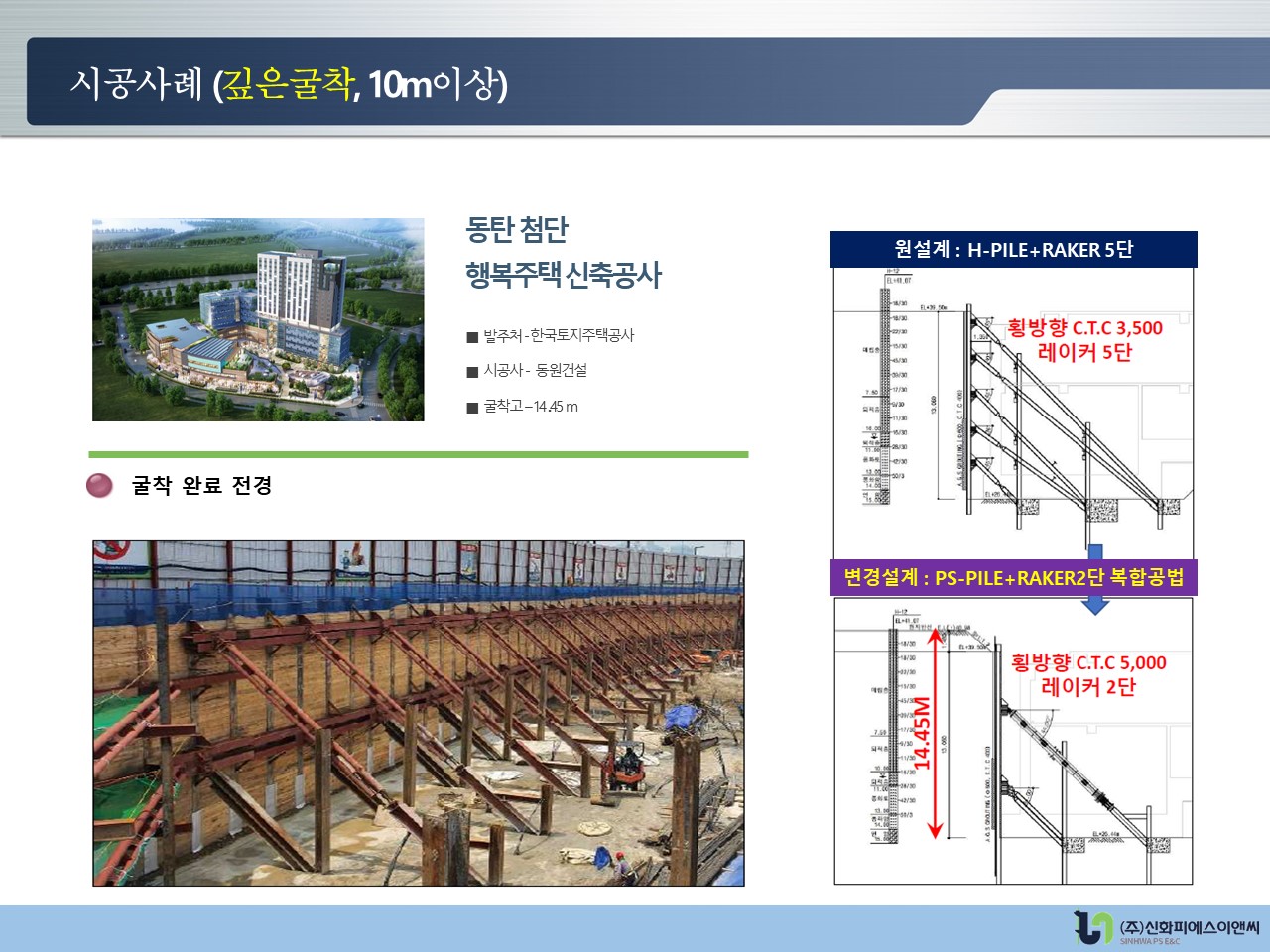1270x952 pixels.
Task: Select the building rendering image
Action: (x=258, y=319)
